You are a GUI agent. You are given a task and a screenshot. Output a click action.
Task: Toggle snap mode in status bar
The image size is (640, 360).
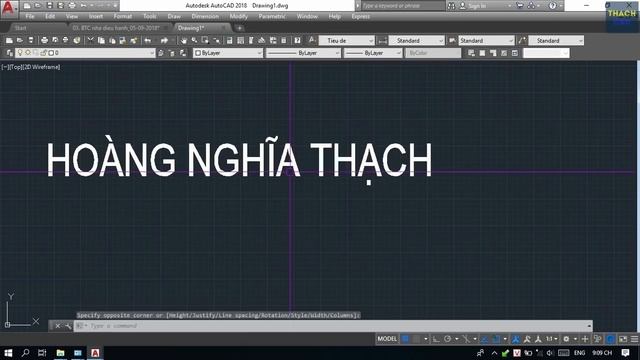coord(416,339)
